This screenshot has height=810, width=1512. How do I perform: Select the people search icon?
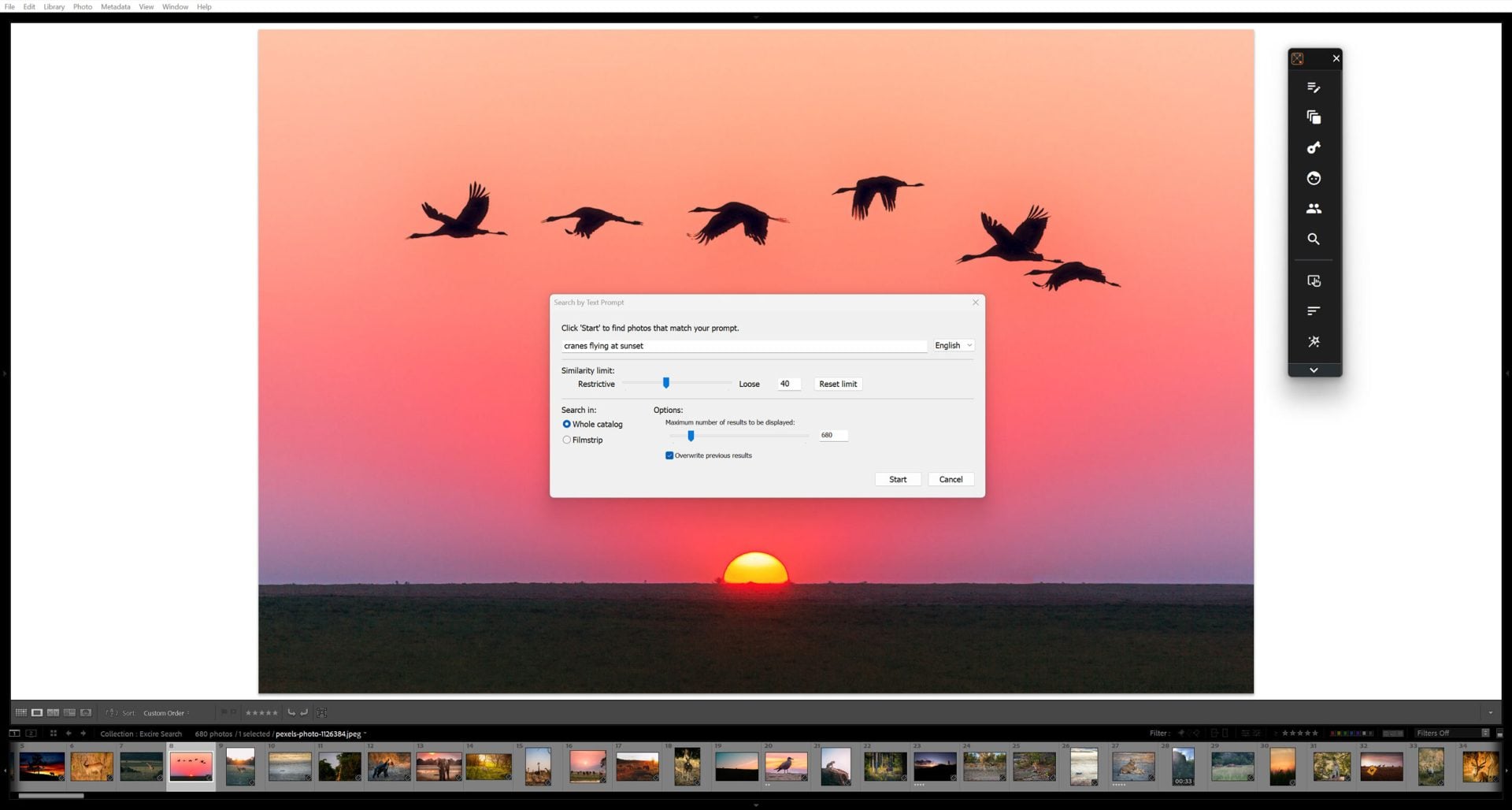(x=1314, y=209)
